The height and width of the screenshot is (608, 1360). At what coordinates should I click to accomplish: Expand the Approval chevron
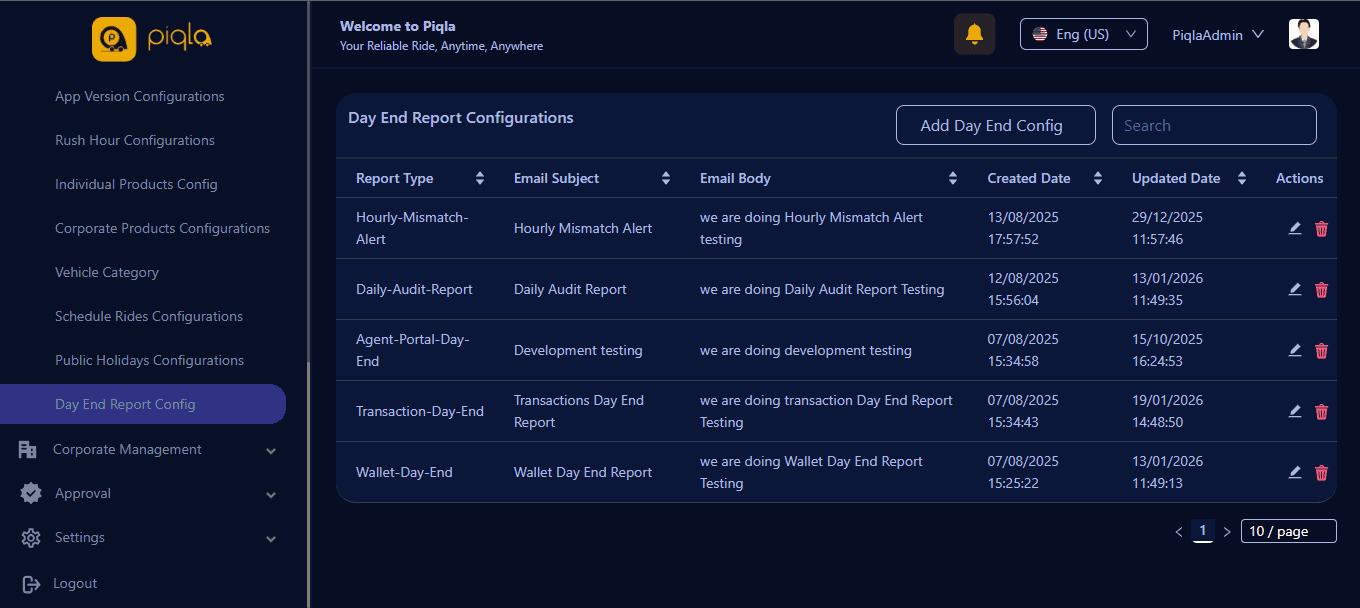pos(271,495)
